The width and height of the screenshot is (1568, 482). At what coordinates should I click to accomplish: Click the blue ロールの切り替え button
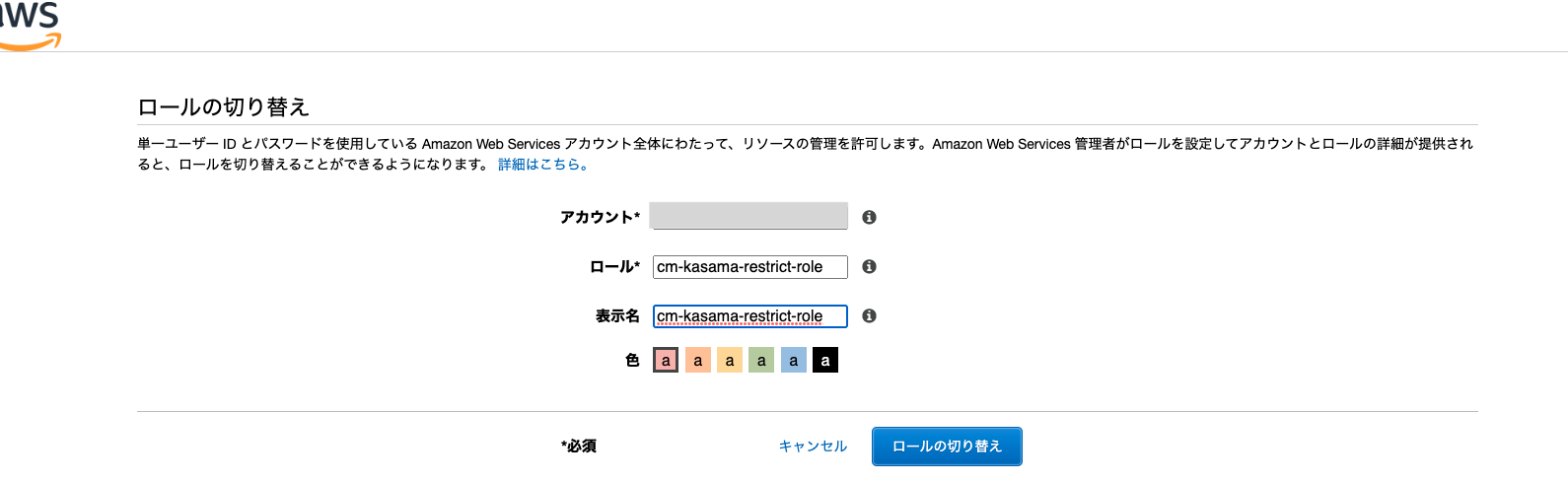(x=947, y=447)
